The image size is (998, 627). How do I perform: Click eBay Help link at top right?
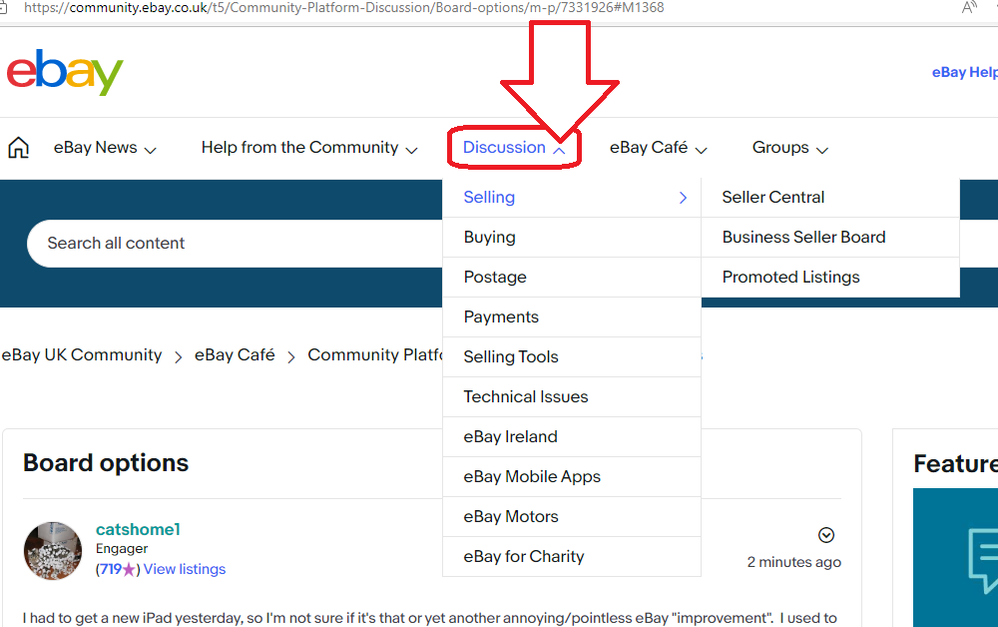point(965,73)
